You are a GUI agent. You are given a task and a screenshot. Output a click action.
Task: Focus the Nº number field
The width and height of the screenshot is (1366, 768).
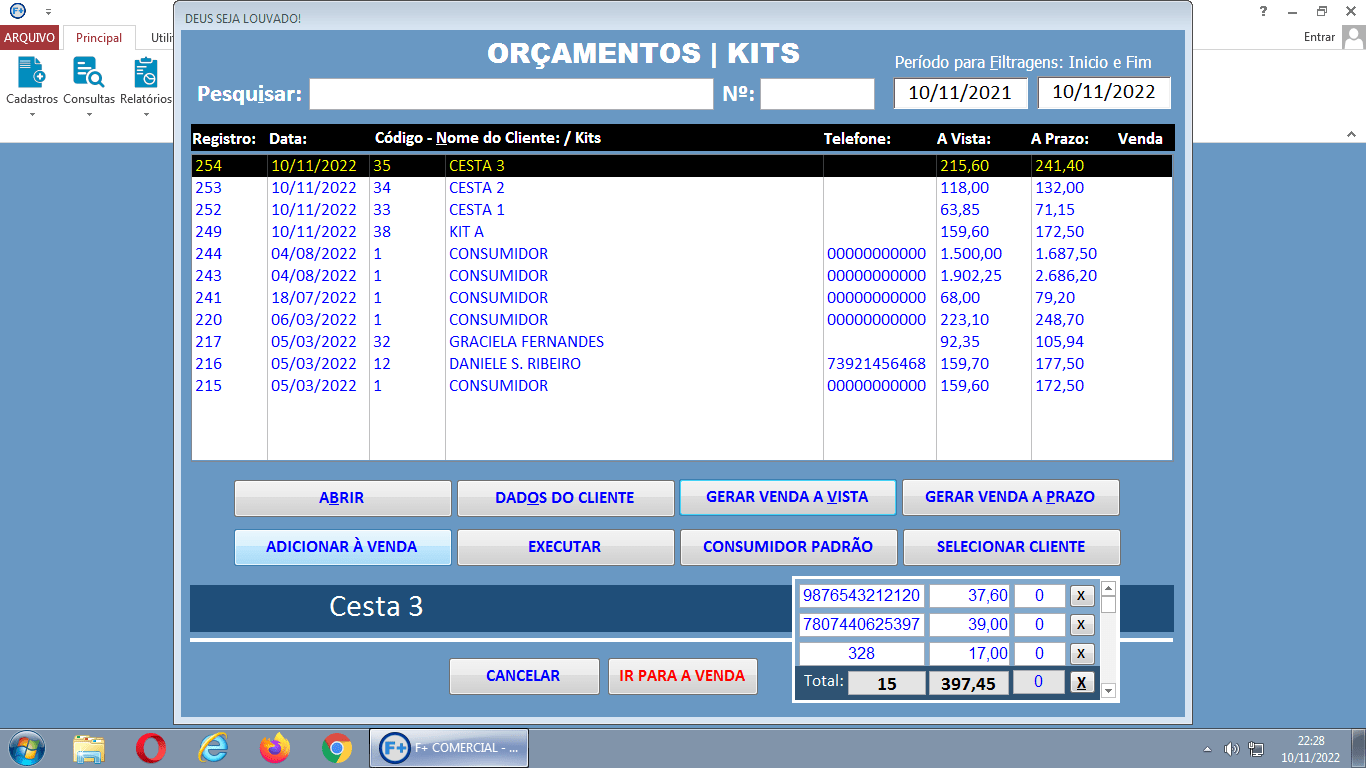click(x=817, y=94)
